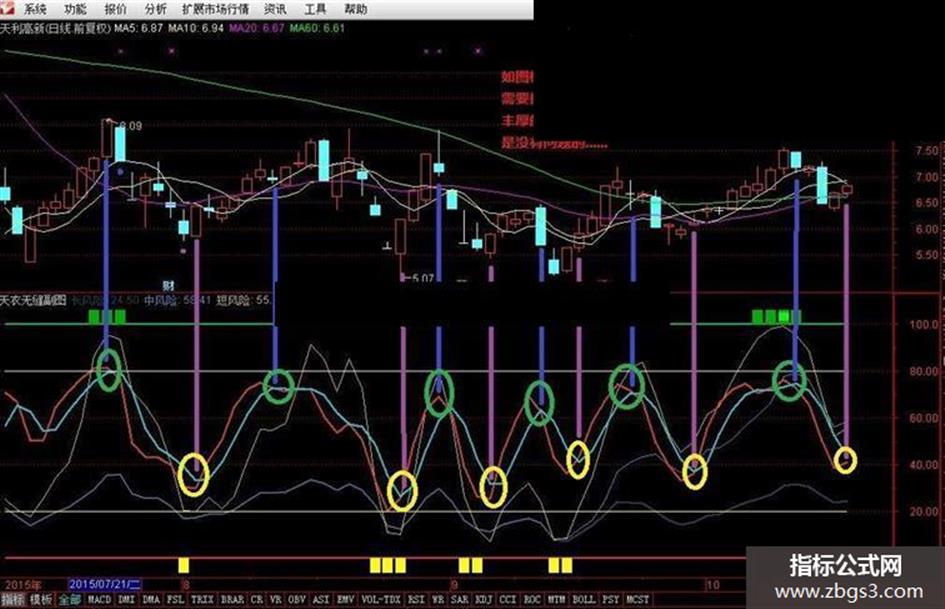The width and height of the screenshot is (945, 609).
Task: Select the WR indicator tab
Action: pyautogui.click(x=438, y=599)
